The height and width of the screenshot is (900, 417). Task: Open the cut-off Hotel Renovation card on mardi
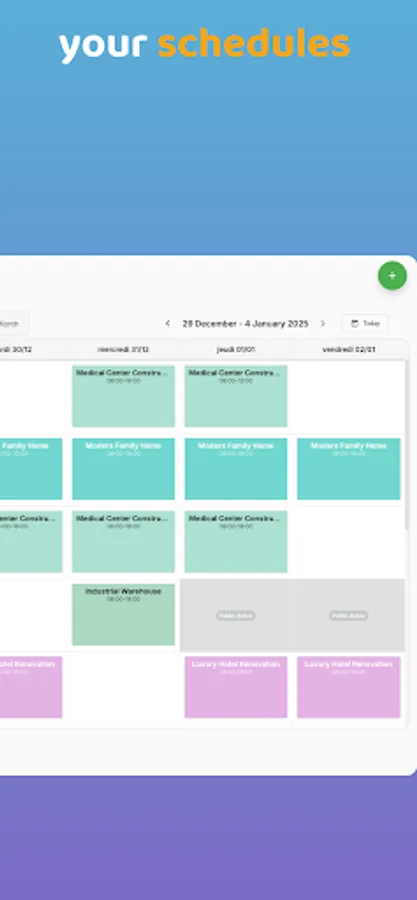tap(31, 687)
